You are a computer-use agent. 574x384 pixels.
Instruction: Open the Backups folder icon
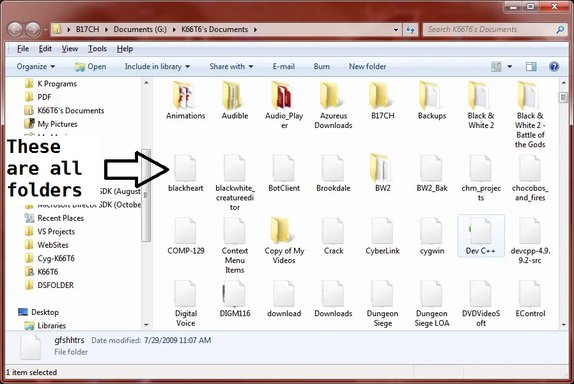[430, 95]
